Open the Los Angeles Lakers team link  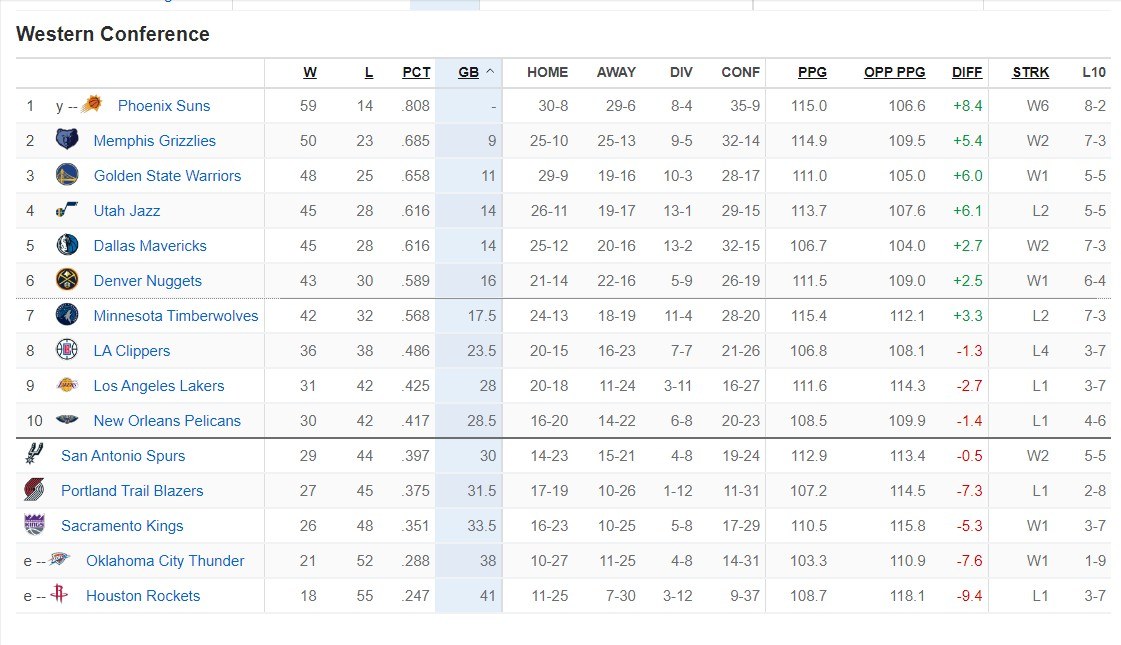(159, 386)
